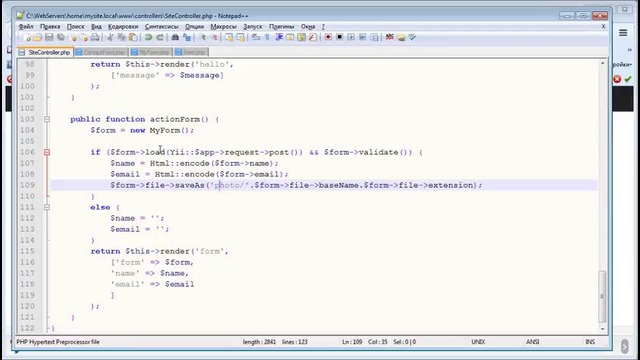Open Find with the binoculars icon
The height and width of the screenshot is (360, 640).
(175, 38)
